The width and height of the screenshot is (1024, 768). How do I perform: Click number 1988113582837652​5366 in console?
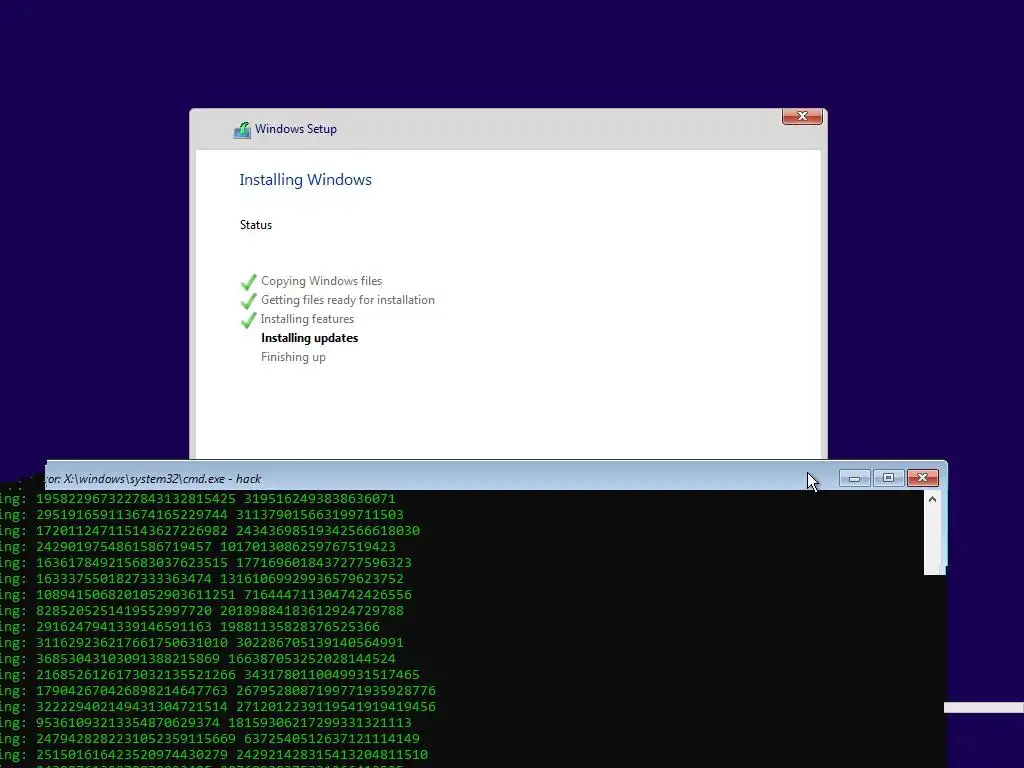point(300,627)
